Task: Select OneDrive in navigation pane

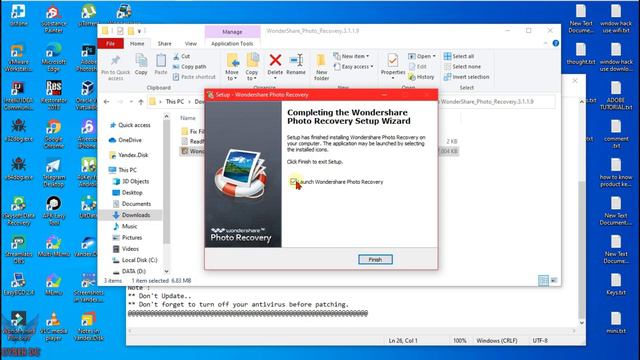Action: 126,140
